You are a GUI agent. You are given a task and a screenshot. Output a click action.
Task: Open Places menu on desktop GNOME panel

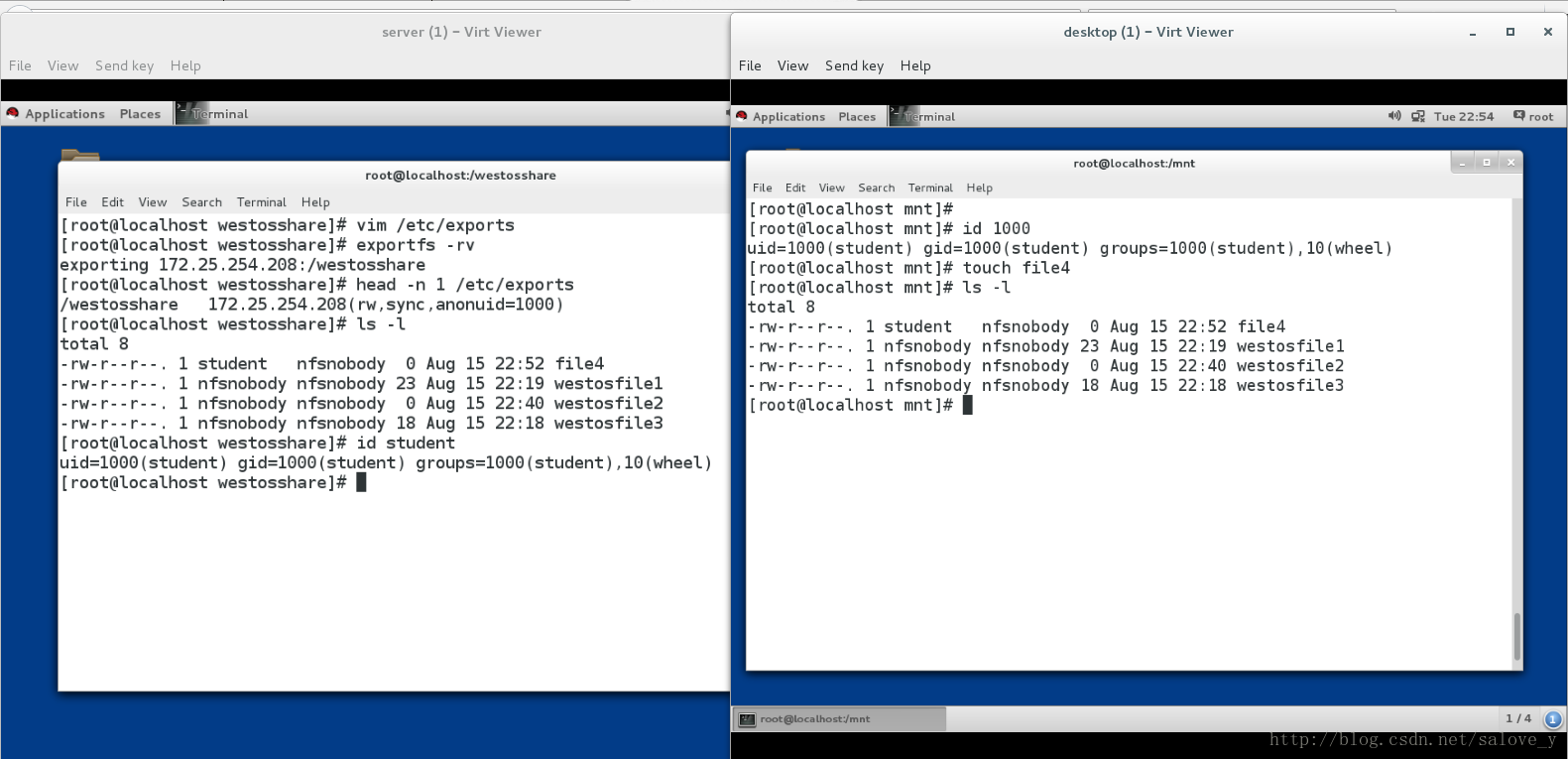point(857,117)
